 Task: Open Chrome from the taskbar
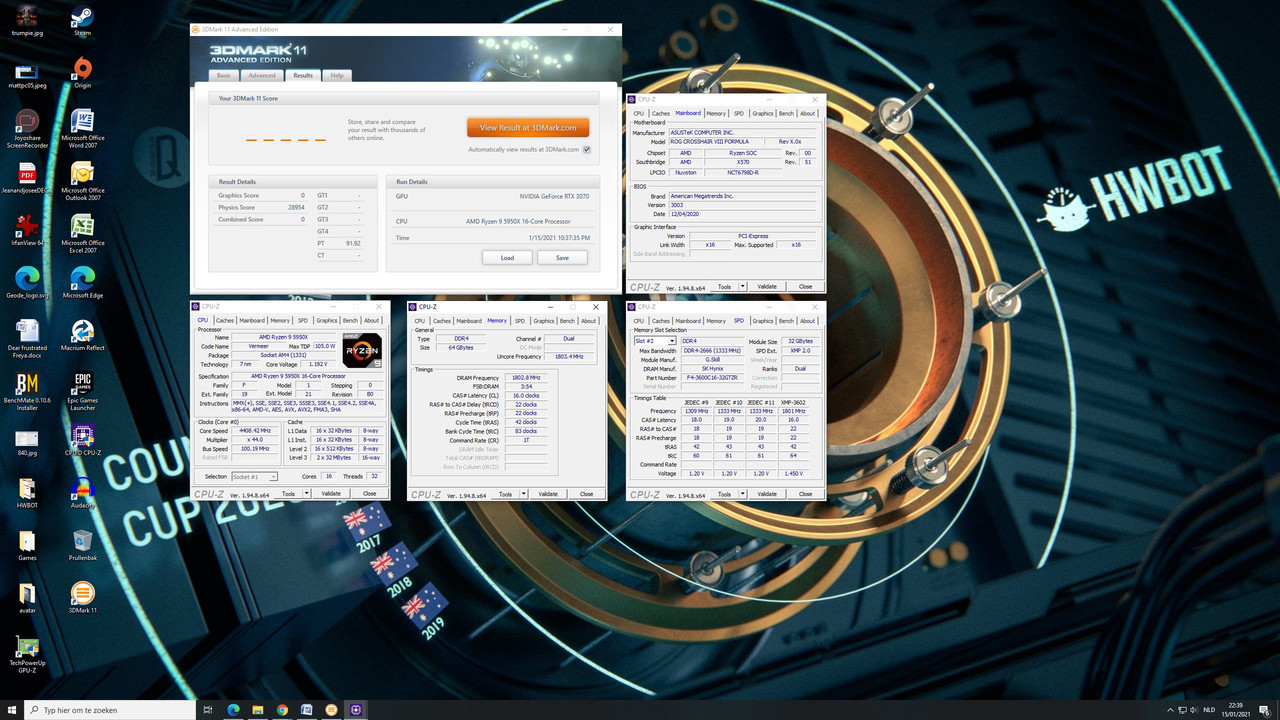coord(283,709)
